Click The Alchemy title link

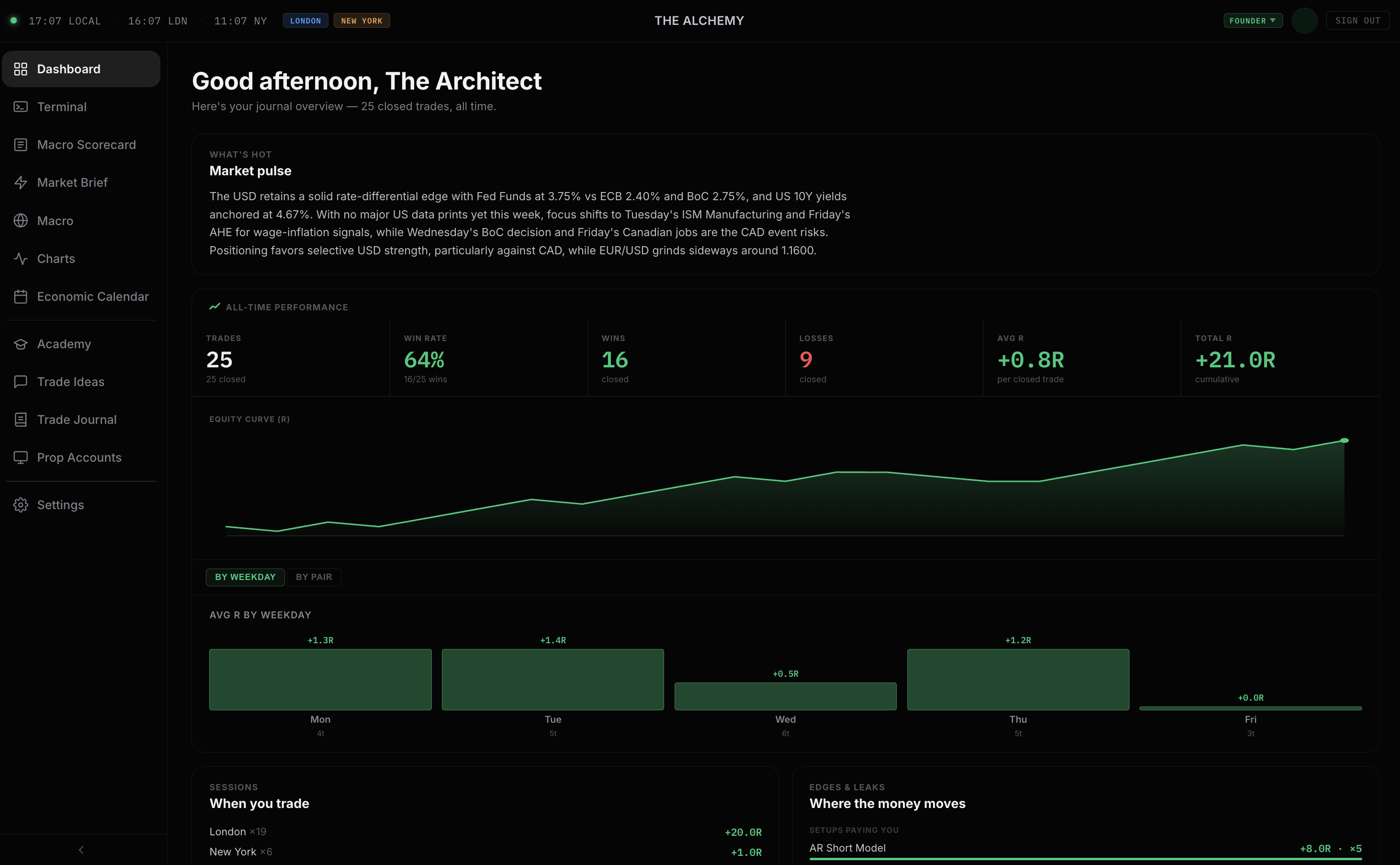(x=699, y=21)
